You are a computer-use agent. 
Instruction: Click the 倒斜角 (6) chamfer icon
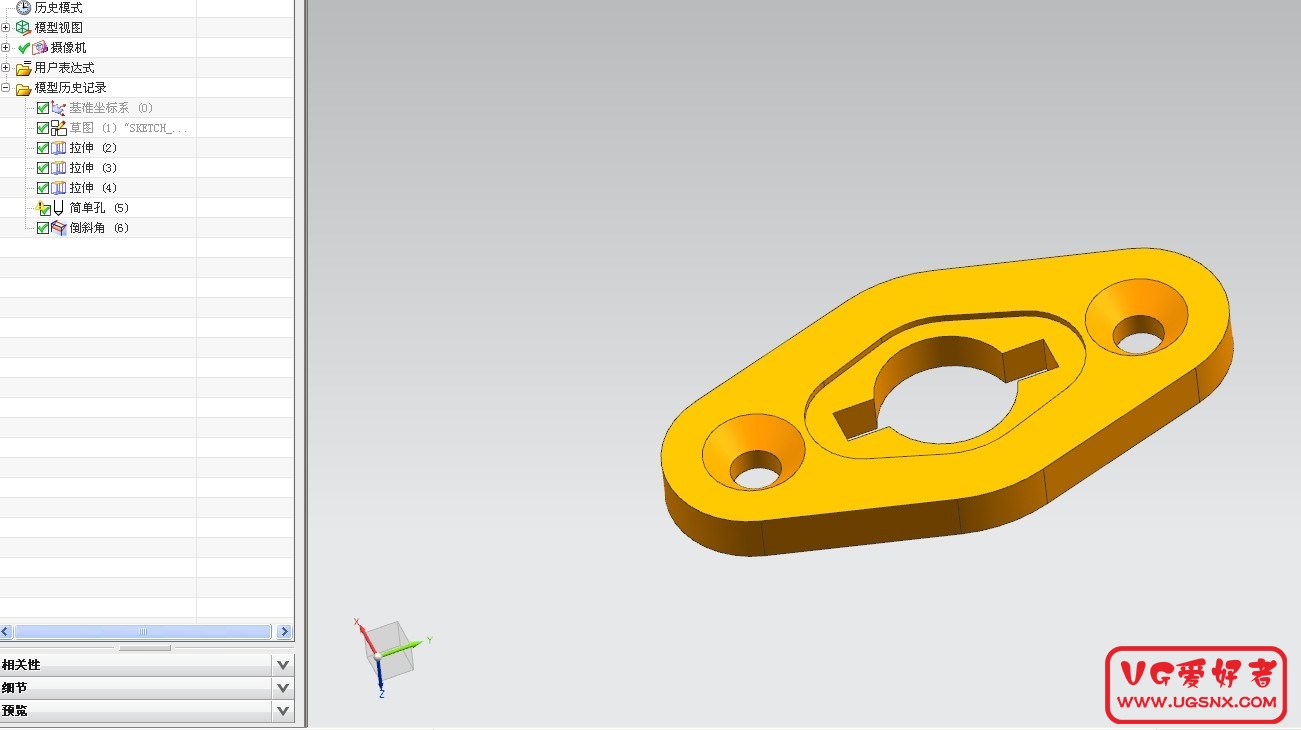point(58,227)
